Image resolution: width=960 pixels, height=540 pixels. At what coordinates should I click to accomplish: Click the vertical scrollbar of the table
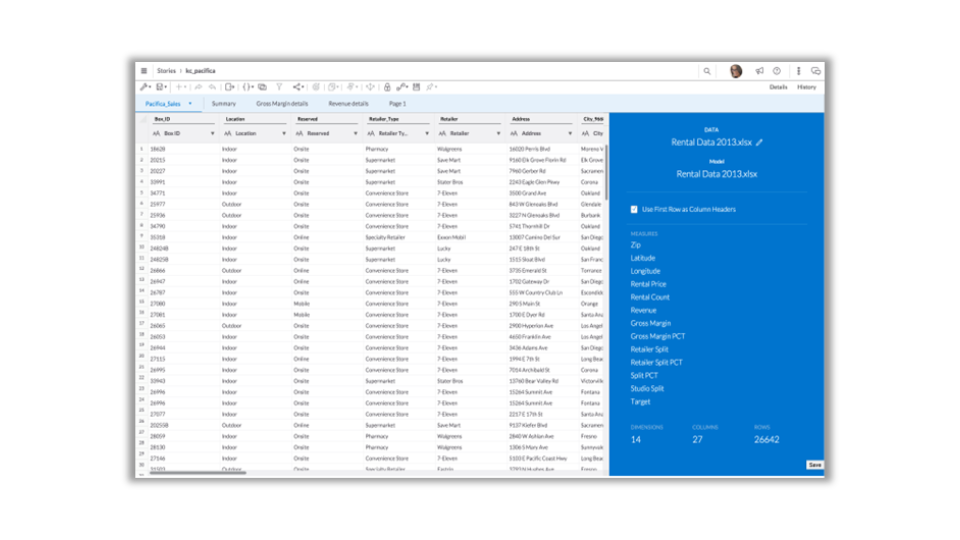[606, 172]
